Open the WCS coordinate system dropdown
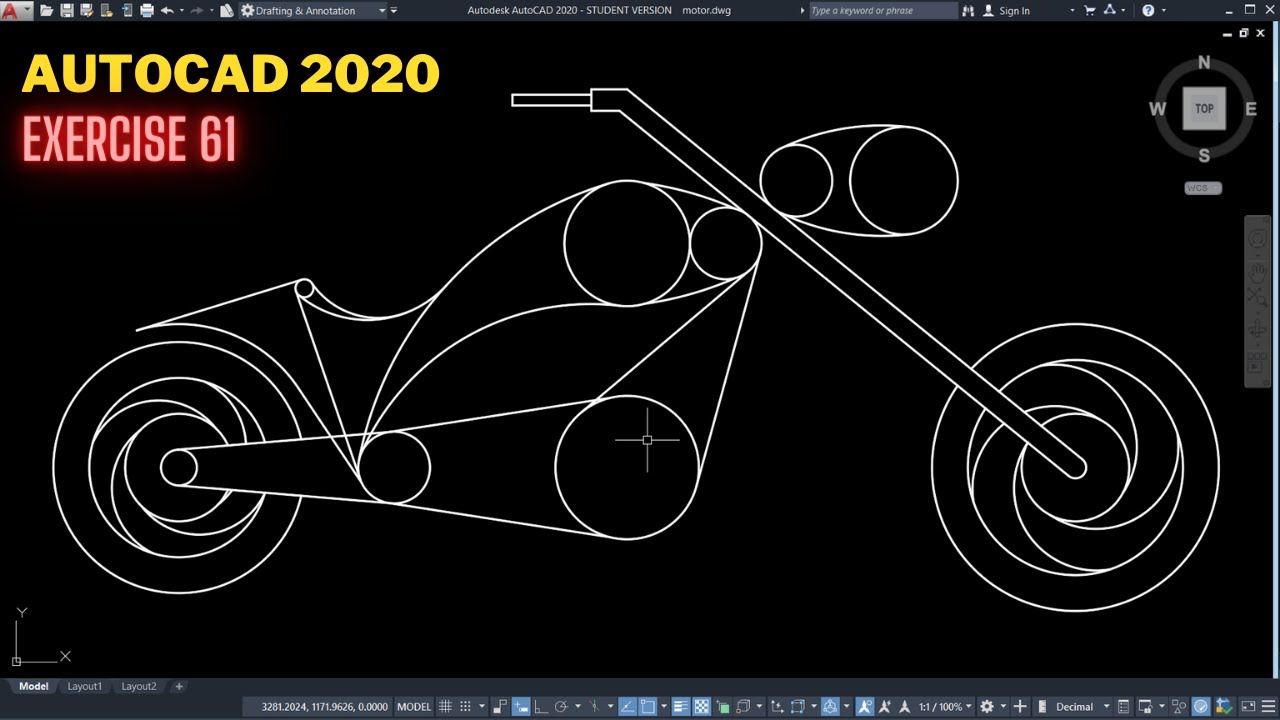The width and height of the screenshot is (1280, 720). (1203, 188)
